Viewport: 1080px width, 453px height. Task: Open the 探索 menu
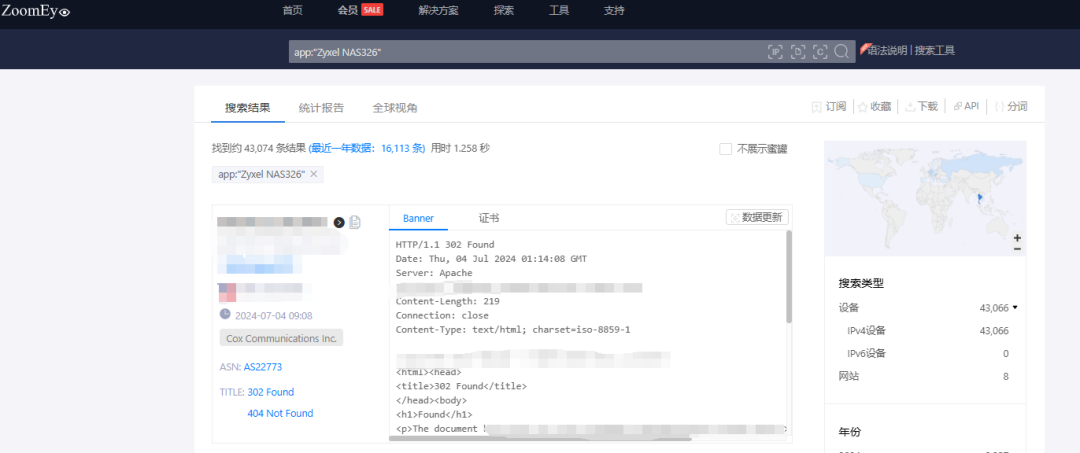(503, 10)
